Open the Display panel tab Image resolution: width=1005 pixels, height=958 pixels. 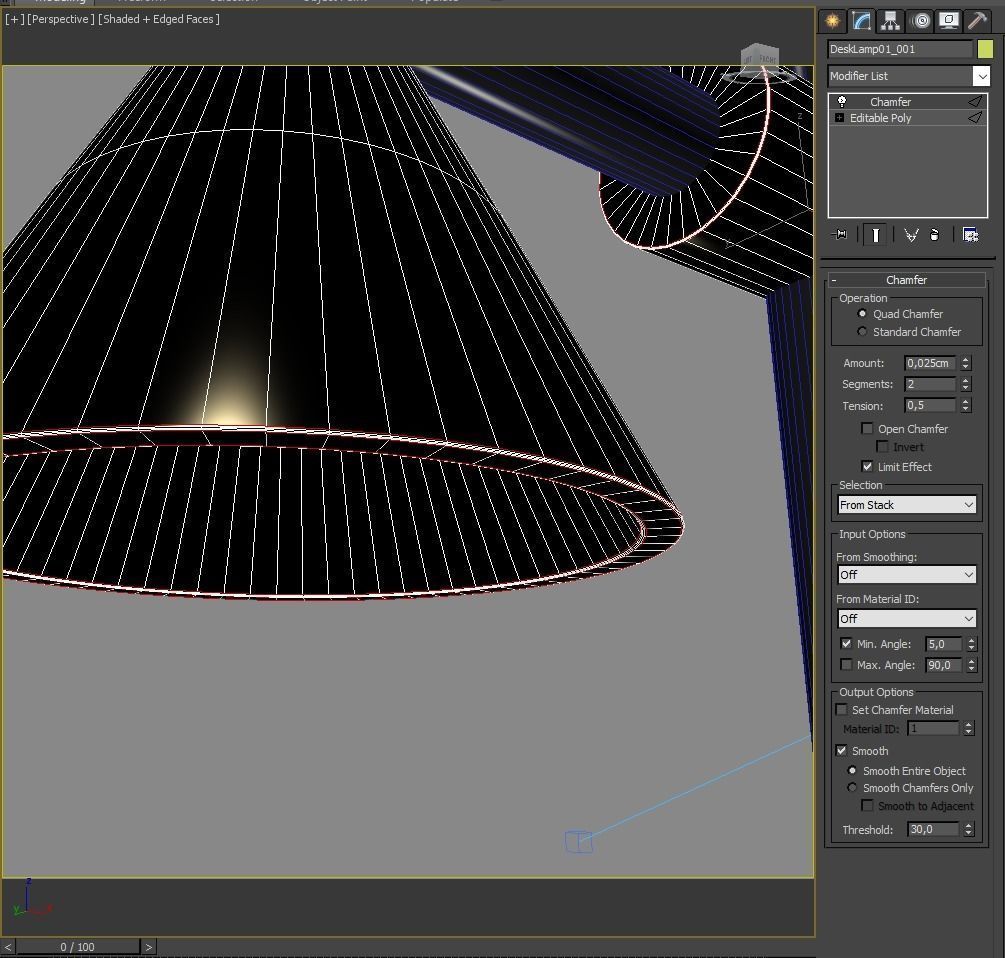[949, 21]
